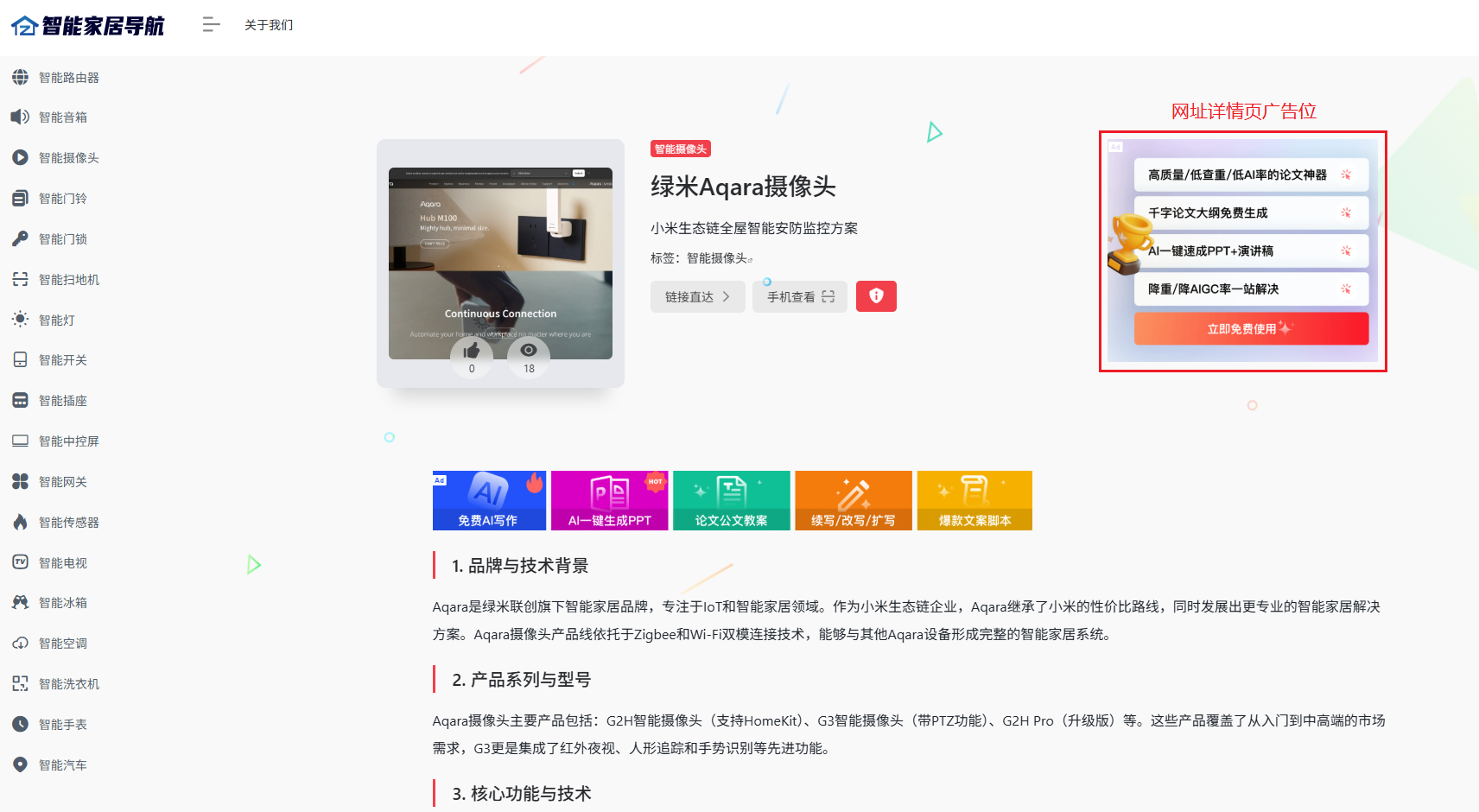Toggle sidebar with the hamburger menu icon
This screenshot has height=812, width=1479.
(x=211, y=25)
